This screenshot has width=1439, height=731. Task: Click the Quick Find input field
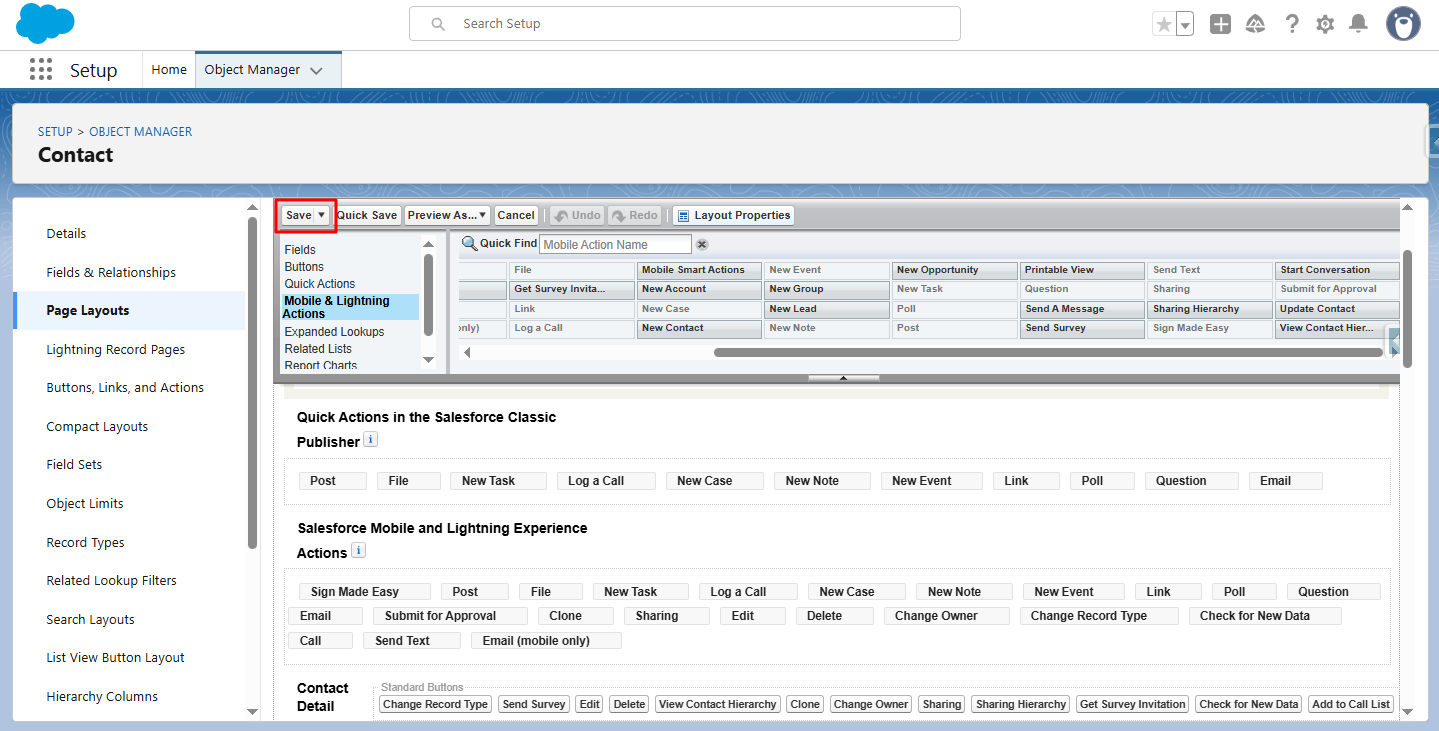615,245
